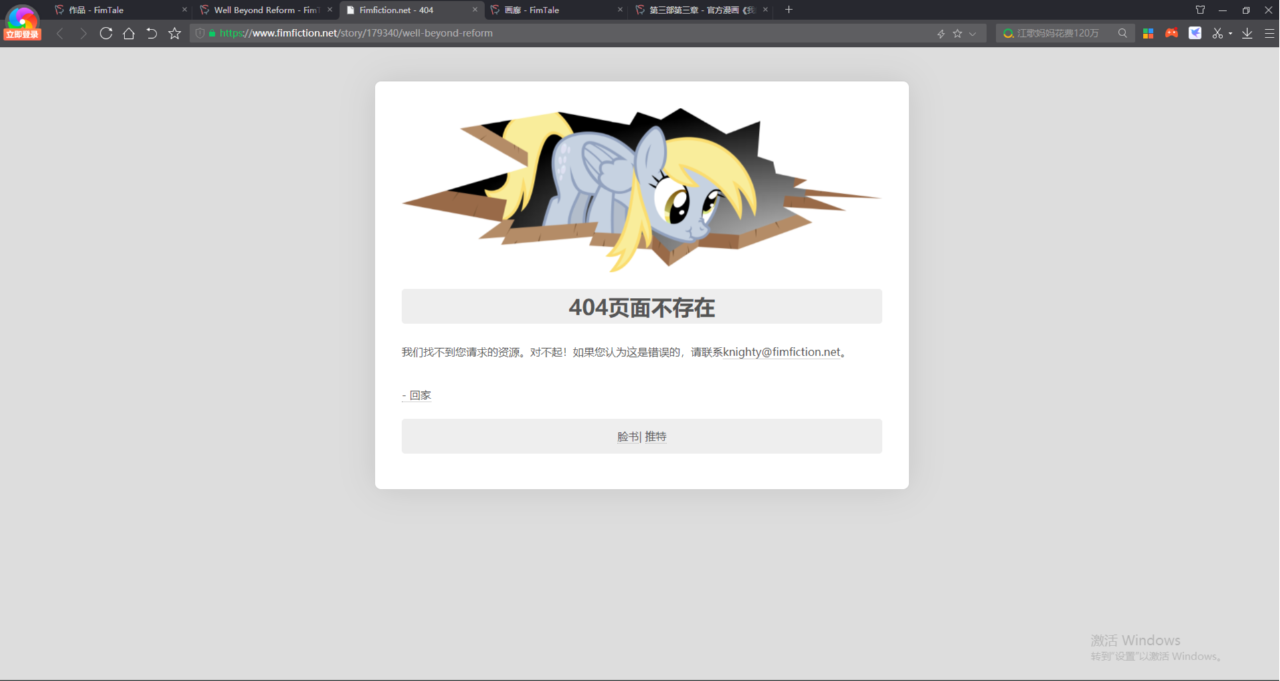Click the scissors screenshot tool icon
1280x681 pixels.
(1217, 33)
